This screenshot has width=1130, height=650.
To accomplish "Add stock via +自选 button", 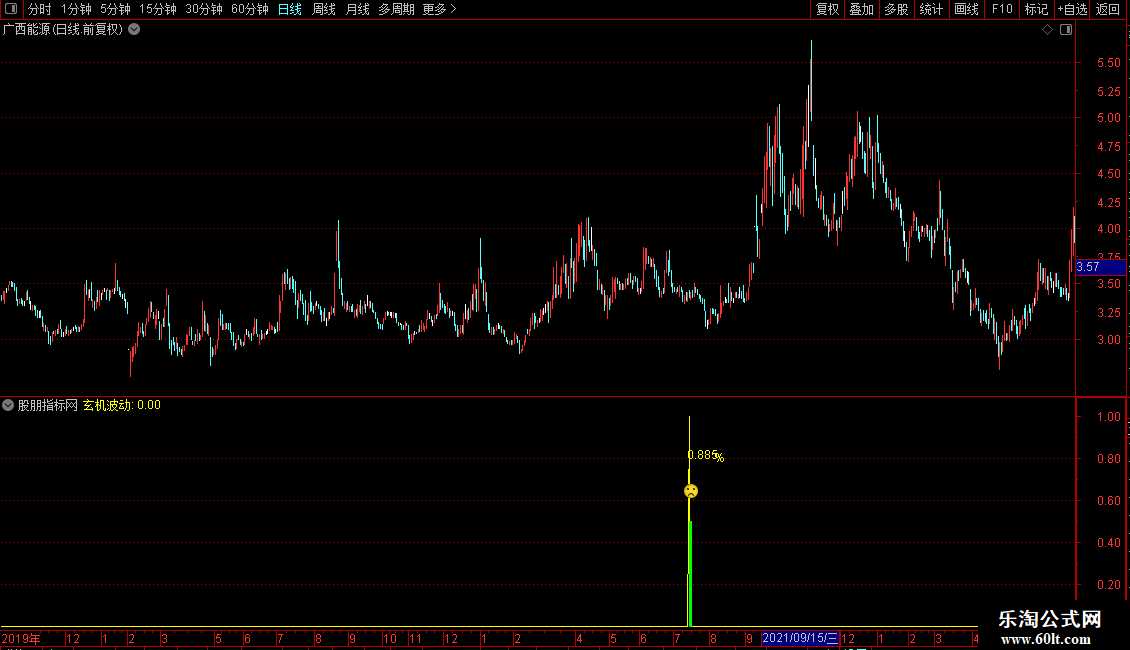I will click(x=1072, y=9).
